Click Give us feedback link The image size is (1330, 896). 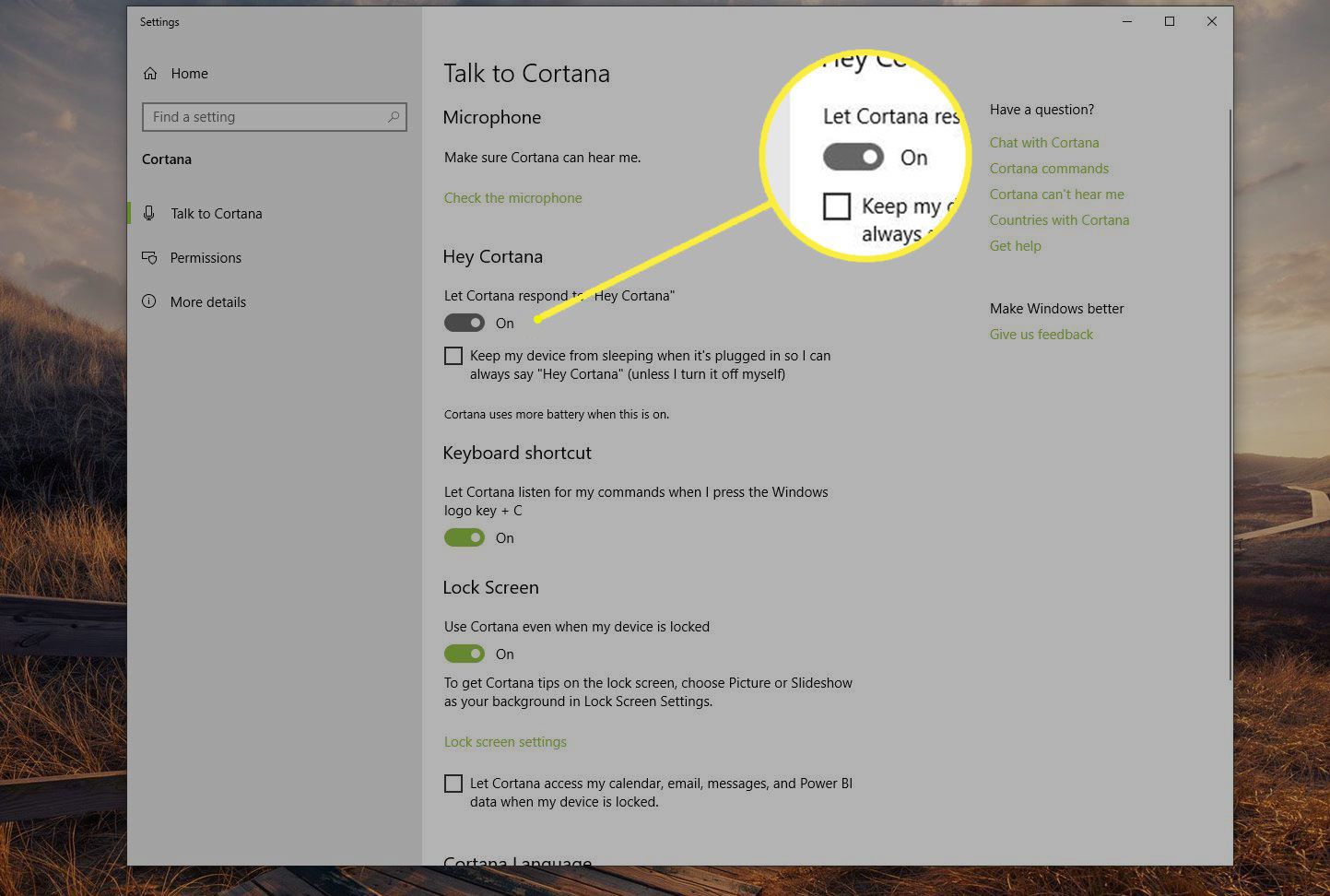pyautogui.click(x=1042, y=335)
